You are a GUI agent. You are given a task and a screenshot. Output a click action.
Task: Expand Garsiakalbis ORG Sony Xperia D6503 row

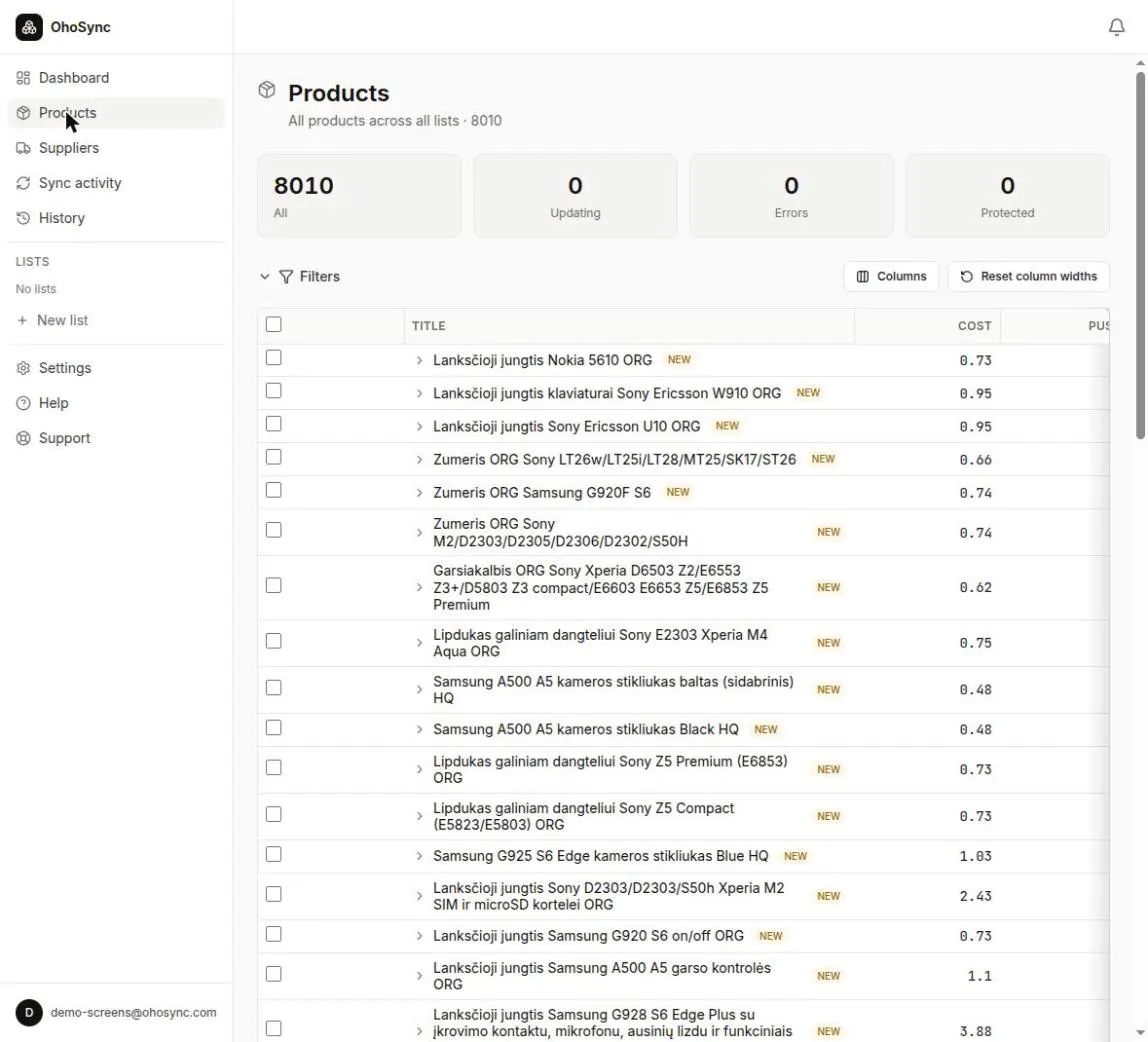[x=420, y=588]
